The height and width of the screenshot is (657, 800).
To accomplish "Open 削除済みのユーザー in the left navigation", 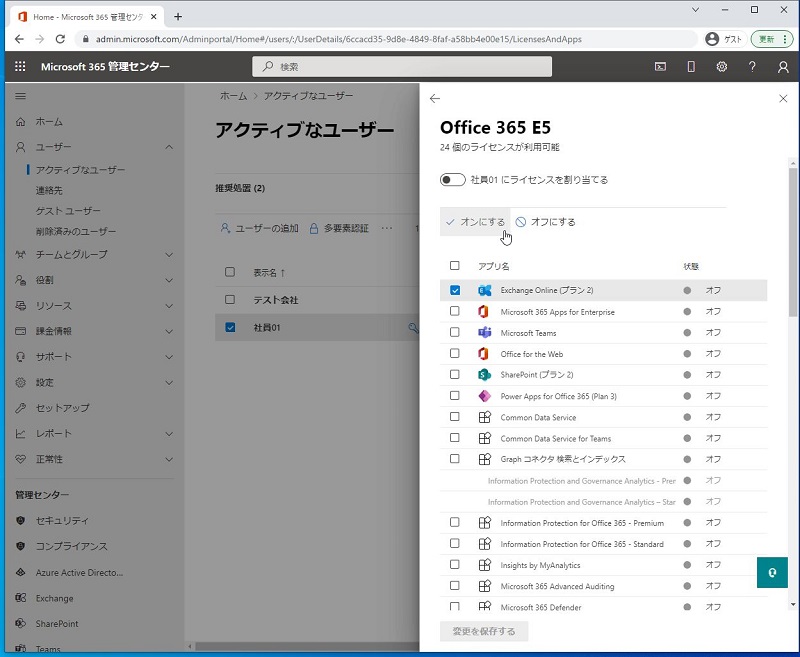I will pos(76,231).
